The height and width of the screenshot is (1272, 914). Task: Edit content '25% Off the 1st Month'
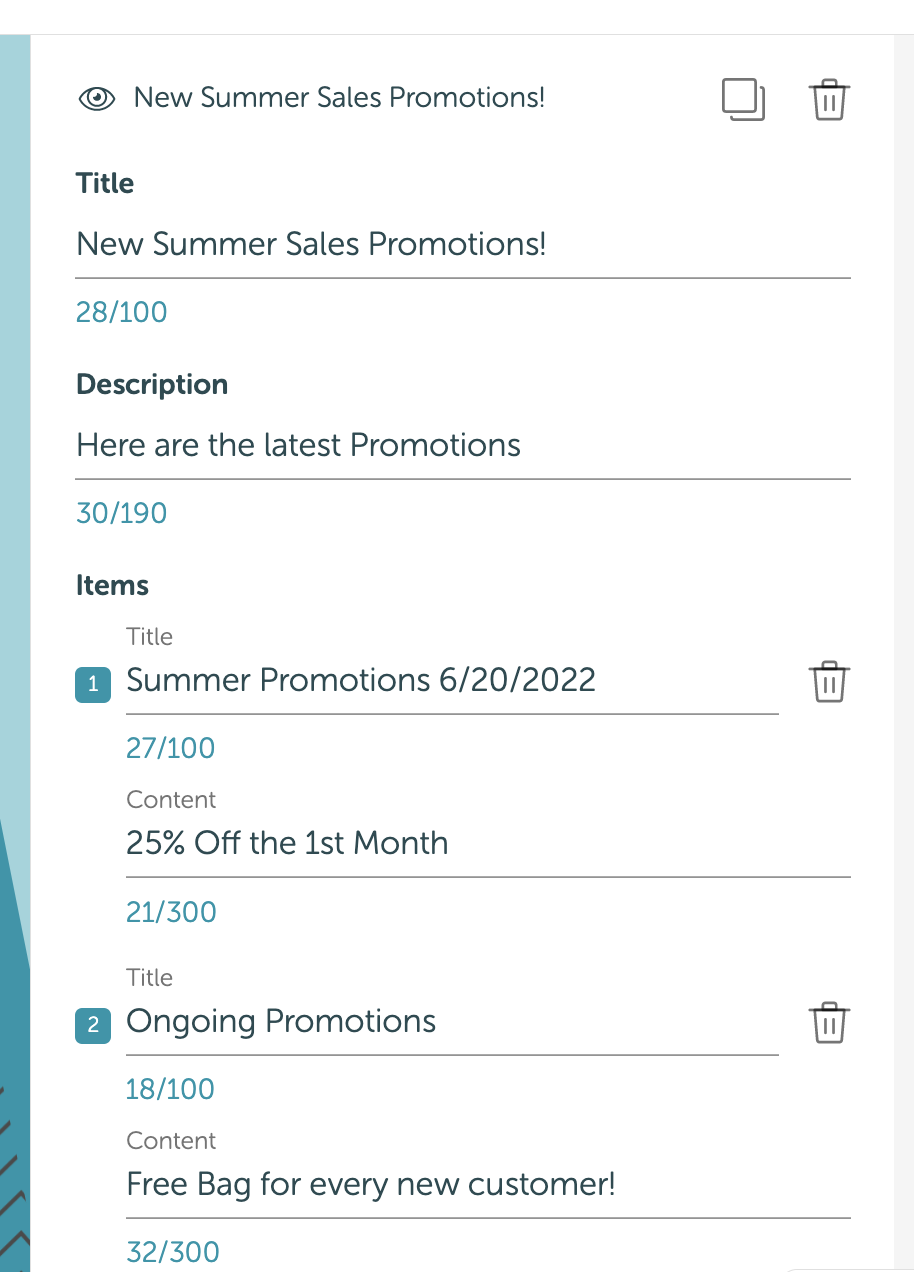(488, 843)
